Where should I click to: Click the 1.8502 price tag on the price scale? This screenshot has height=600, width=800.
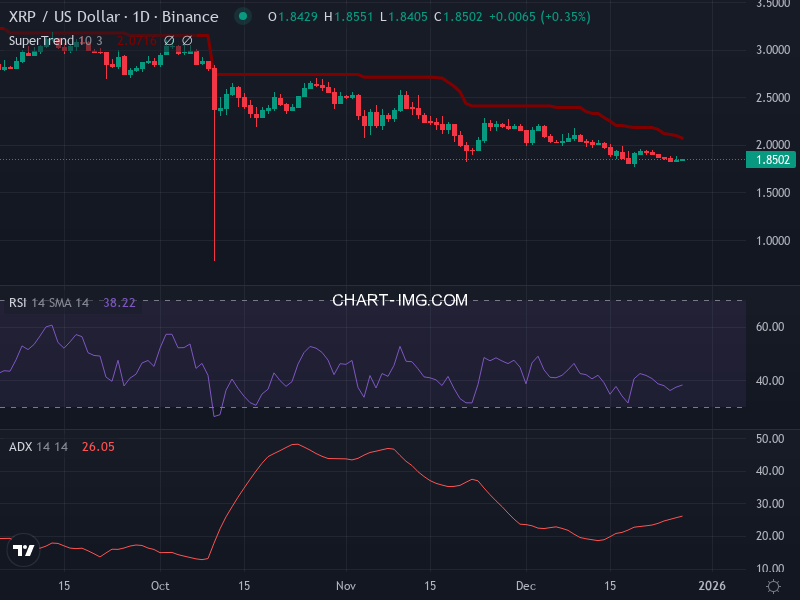(x=770, y=159)
